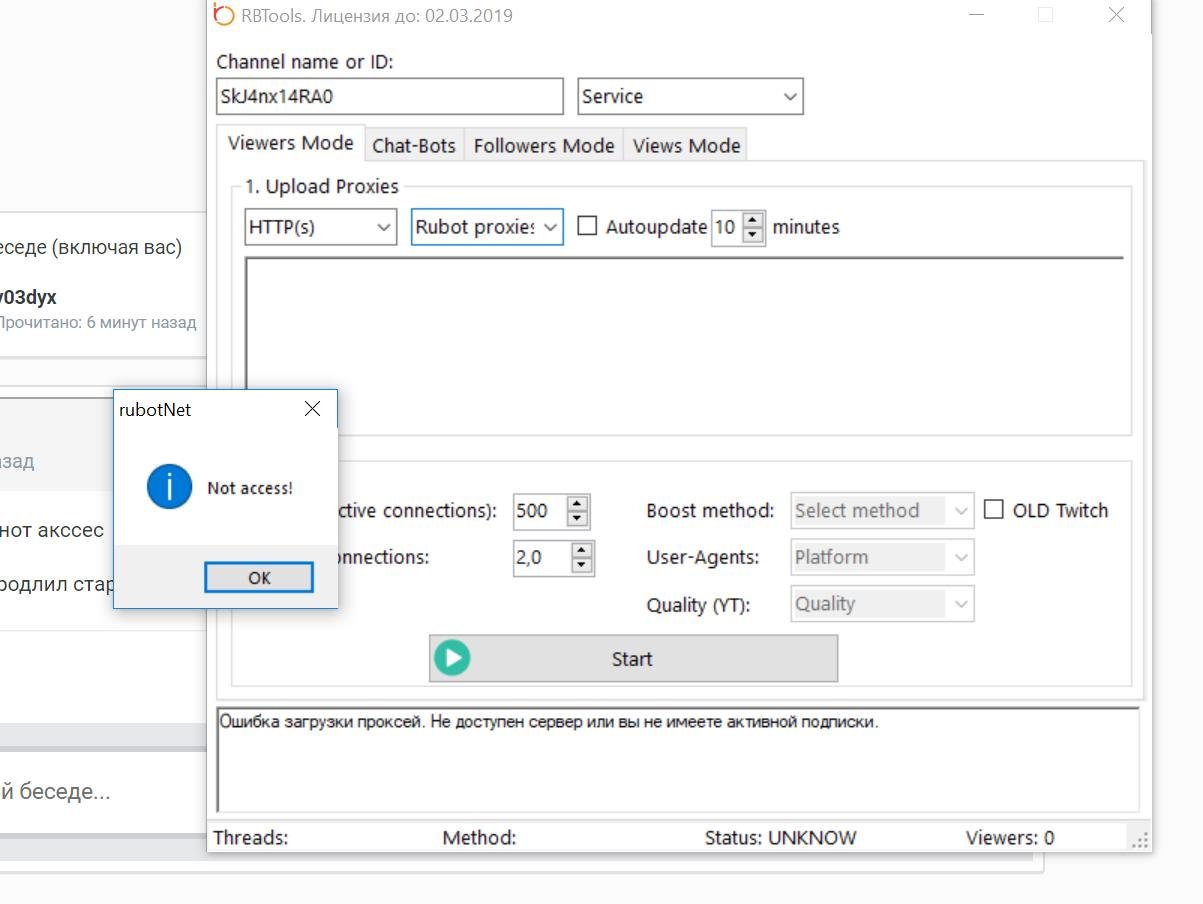Decrease the 2,0 connections value
The width and height of the screenshot is (1203, 904).
click(x=581, y=566)
